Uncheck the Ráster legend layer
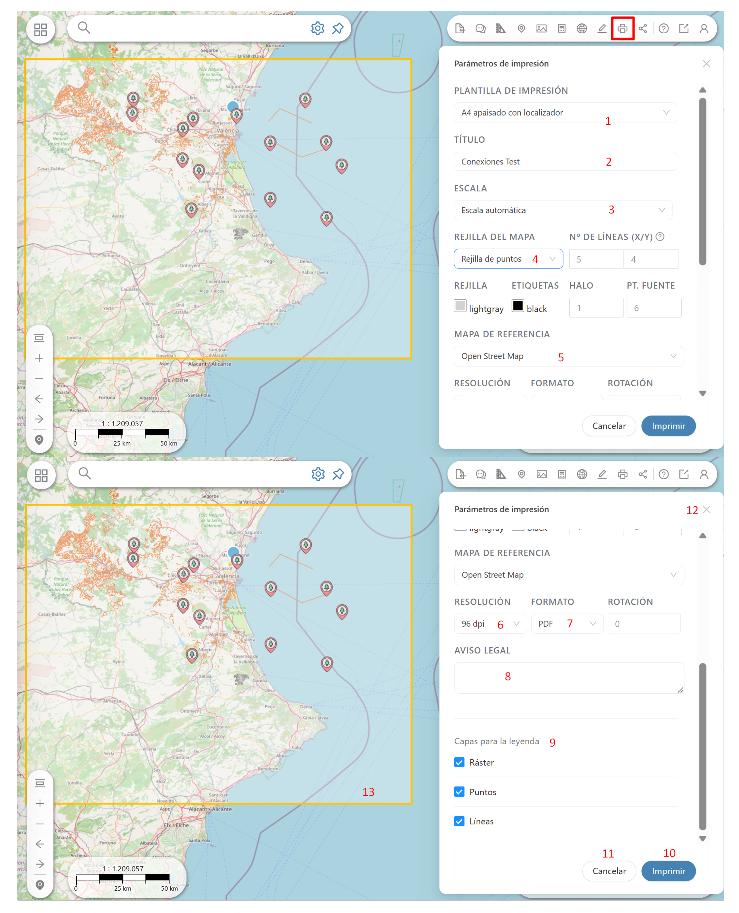This screenshot has height=913, width=739. click(459, 762)
